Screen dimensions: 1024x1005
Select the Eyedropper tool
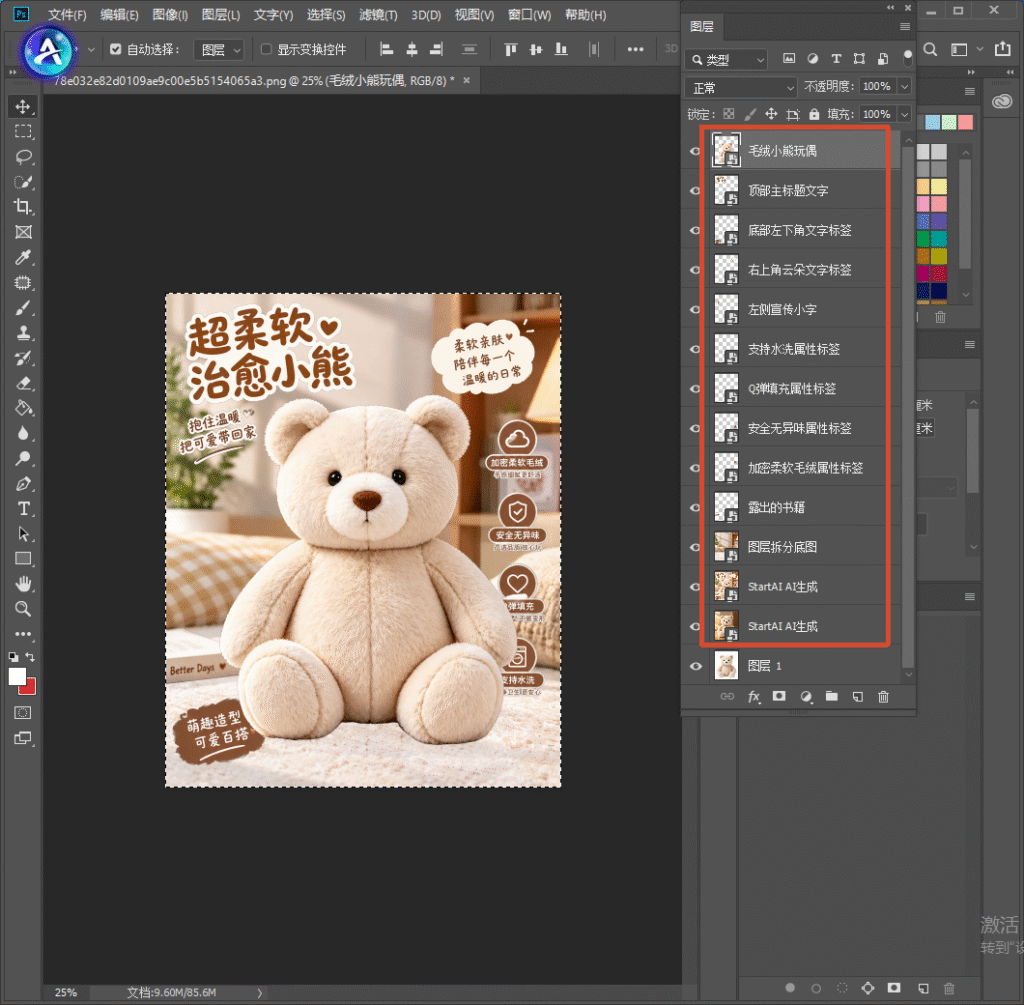point(23,257)
